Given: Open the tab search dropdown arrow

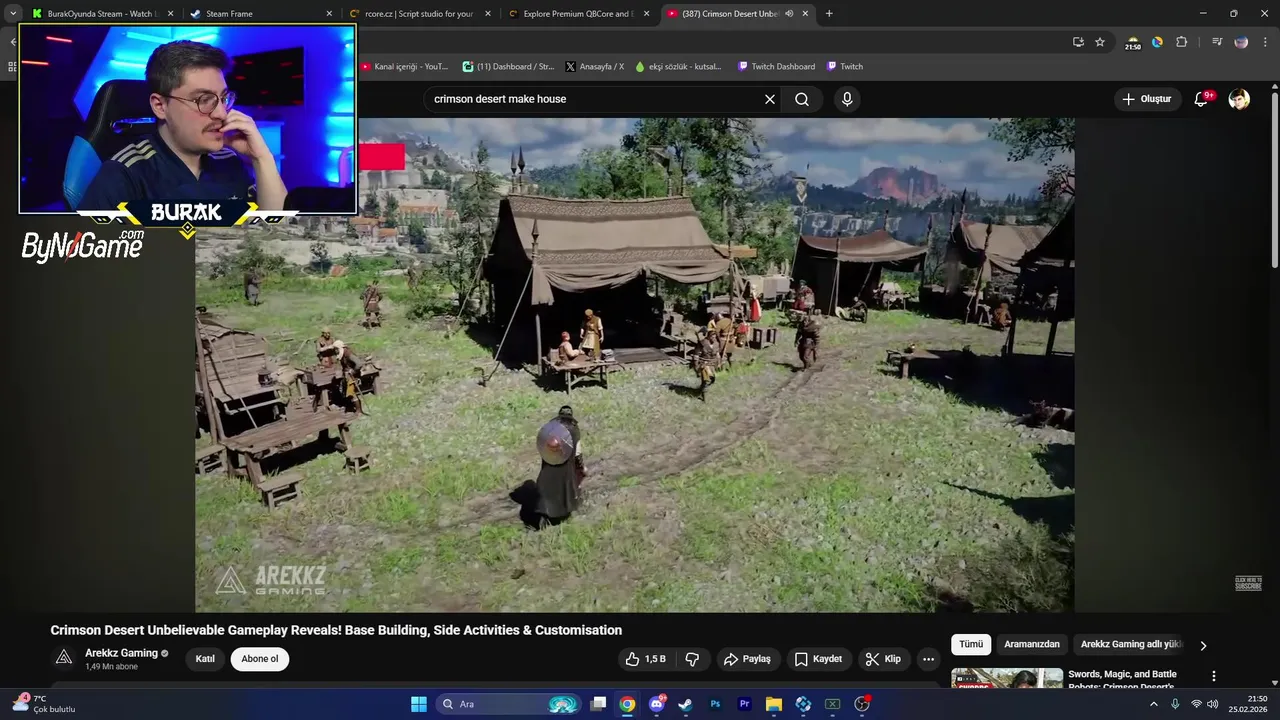Looking at the screenshot, I should (x=13, y=14).
